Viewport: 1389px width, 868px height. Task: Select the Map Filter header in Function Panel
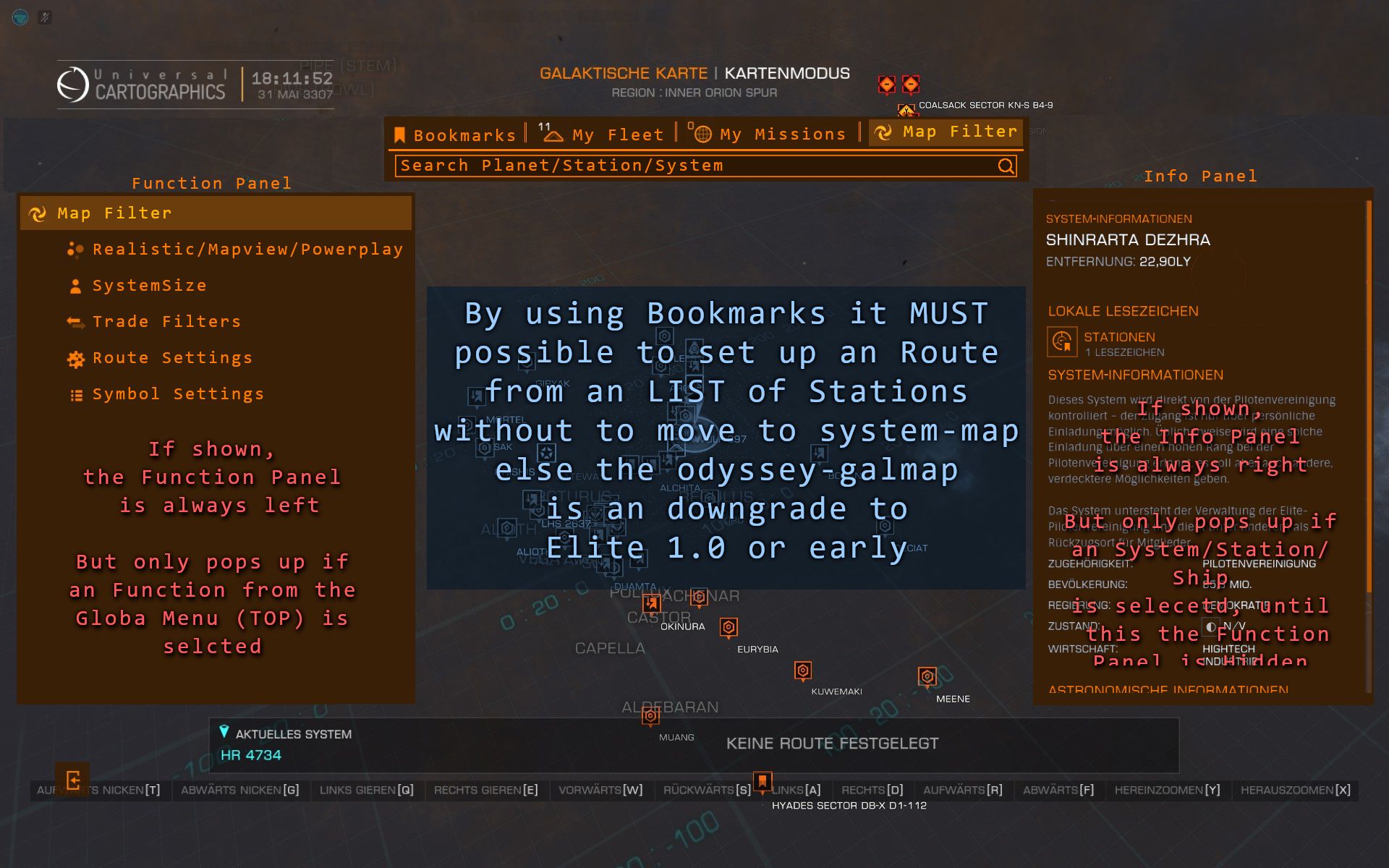[x=216, y=213]
